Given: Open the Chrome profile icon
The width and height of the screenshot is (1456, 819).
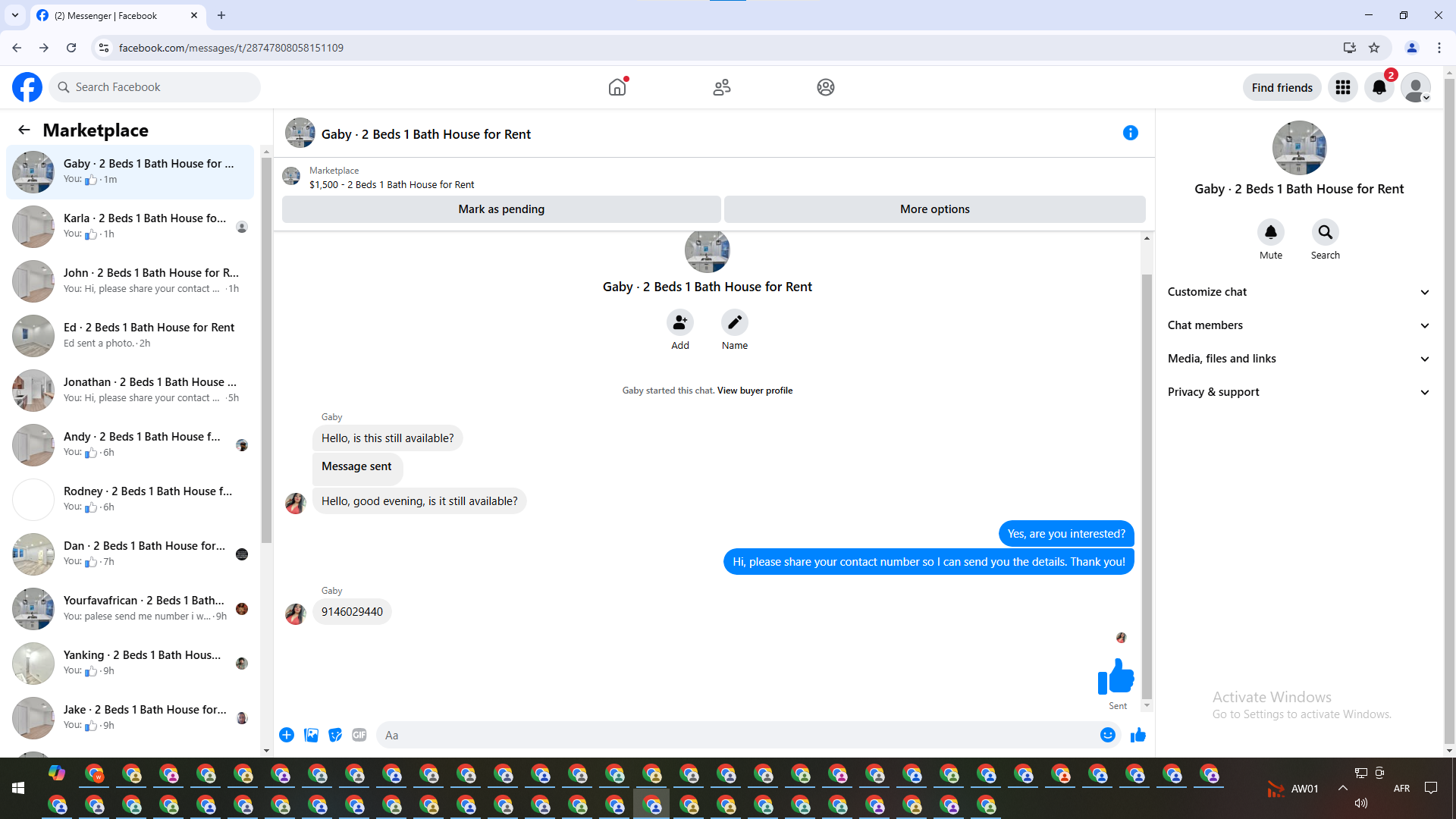Looking at the screenshot, I should tap(1412, 48).
